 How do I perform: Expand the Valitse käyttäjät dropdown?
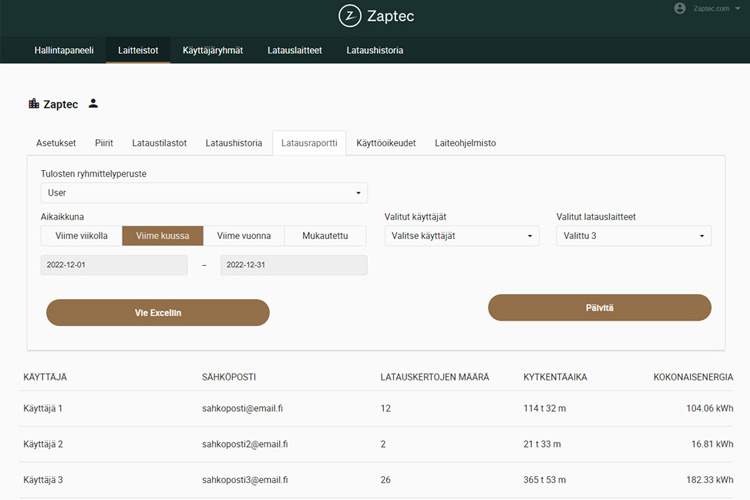tap(461, 236)
